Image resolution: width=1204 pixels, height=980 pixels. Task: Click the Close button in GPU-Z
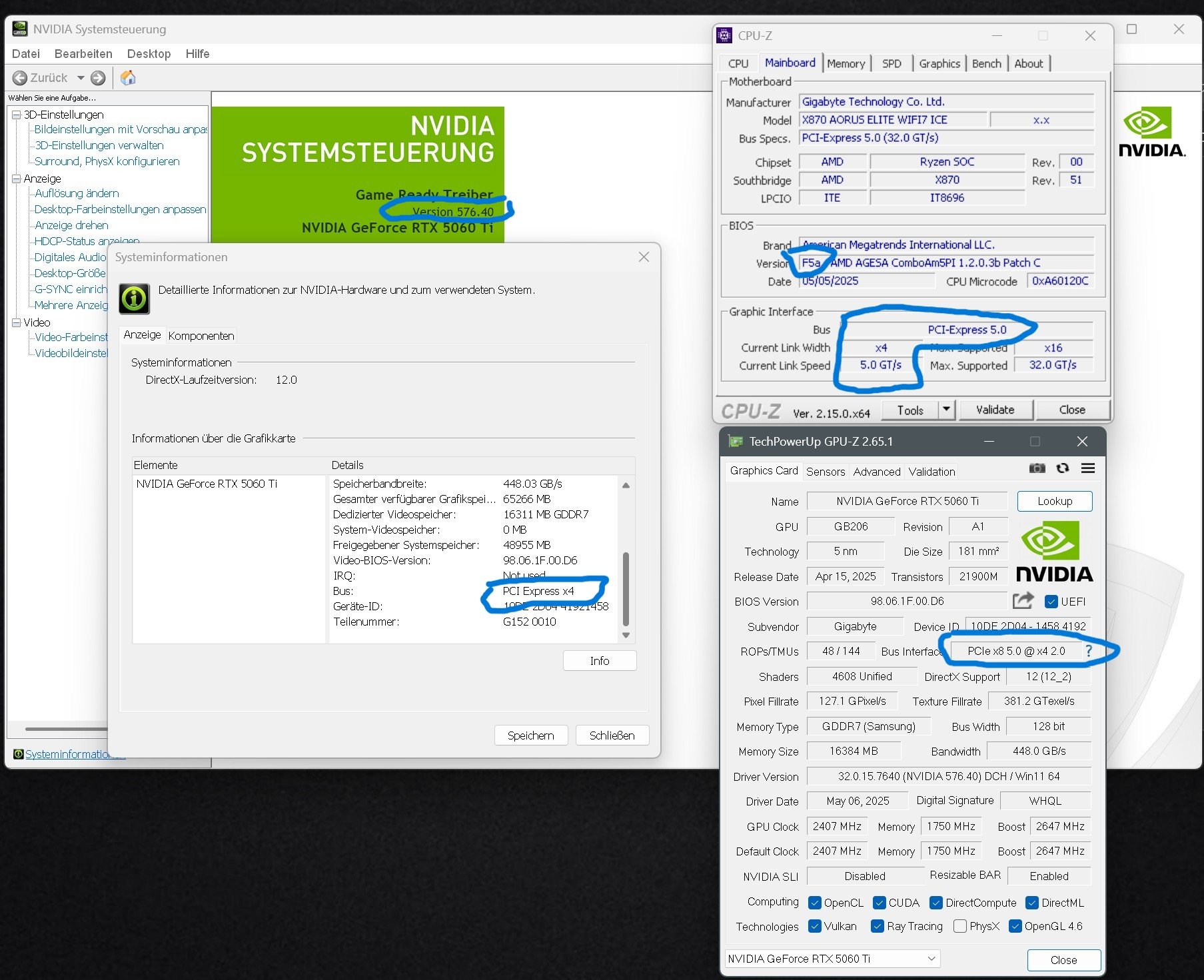(x=1063, y=960)
